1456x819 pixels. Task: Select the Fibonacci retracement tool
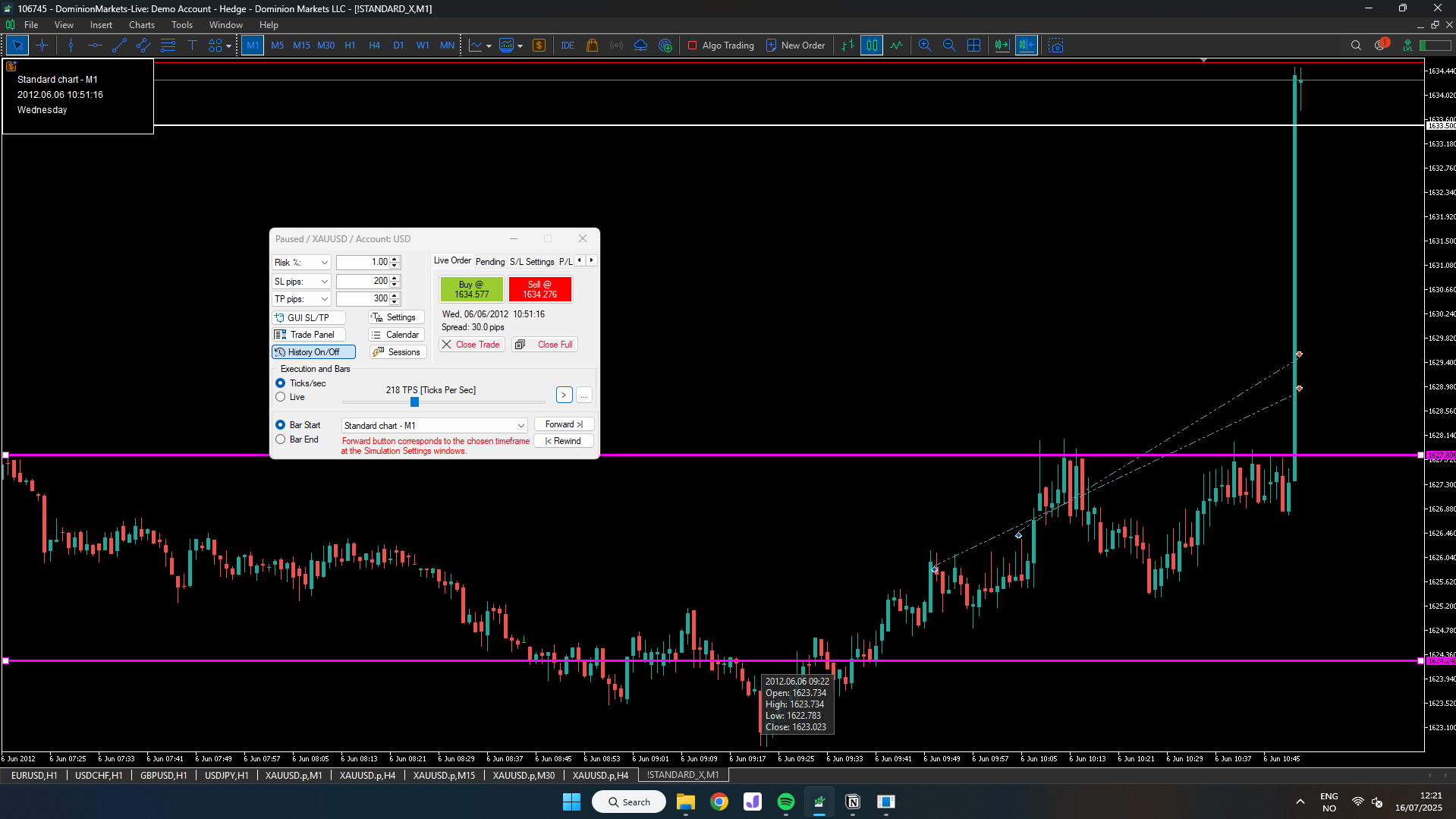tap(168, 46)
